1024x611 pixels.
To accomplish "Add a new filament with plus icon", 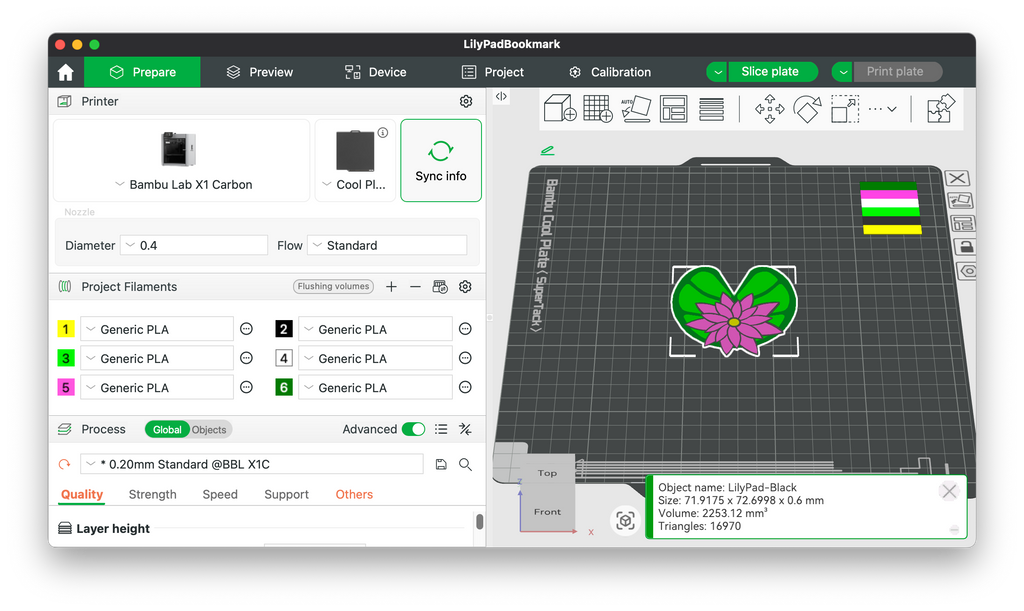I will pos(391,287).
